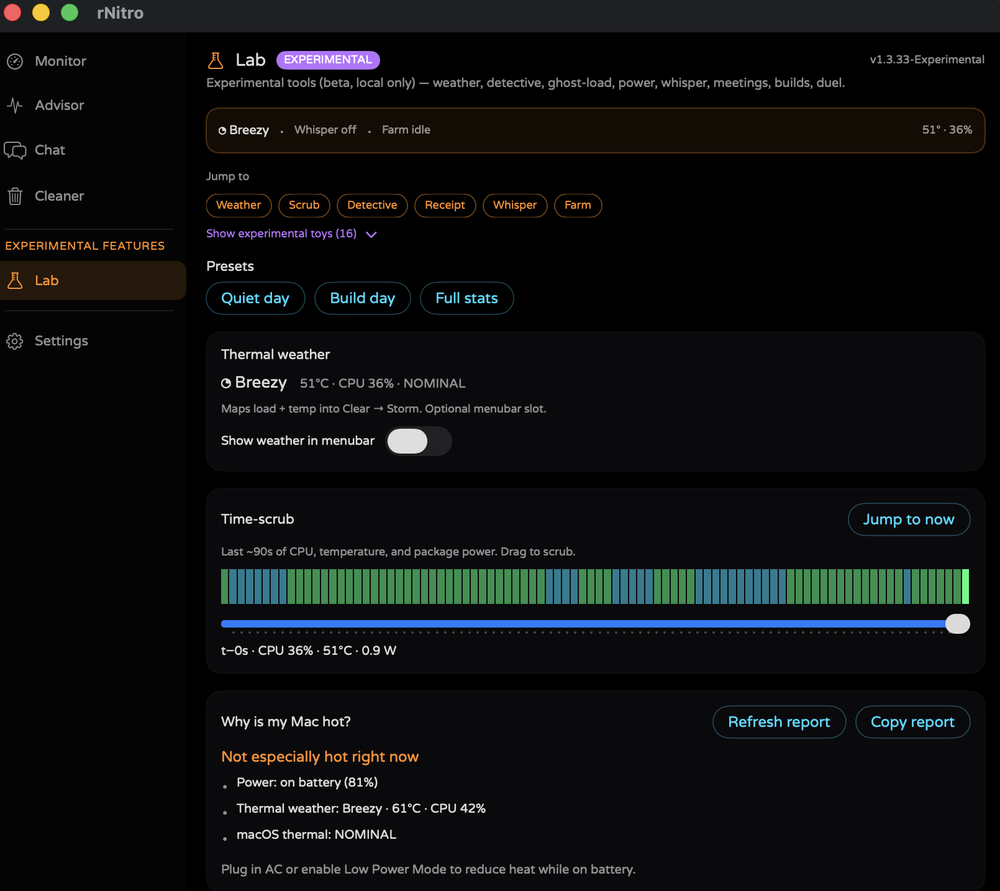Click 'Experimental tools (beta, local only)' subtitle

pos(526,83)
